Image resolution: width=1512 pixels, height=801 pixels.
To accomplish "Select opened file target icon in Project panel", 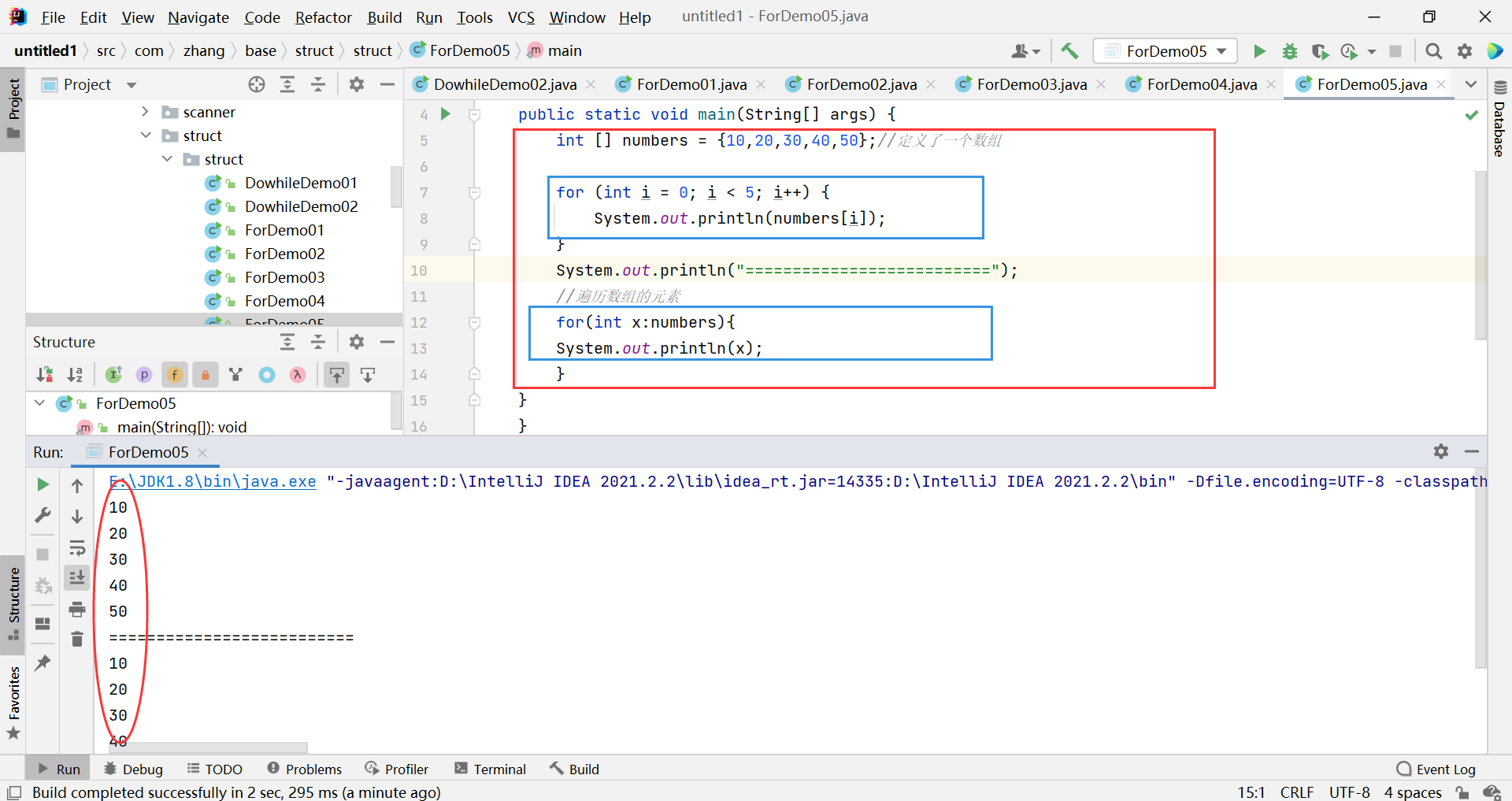I will [257, 84].
